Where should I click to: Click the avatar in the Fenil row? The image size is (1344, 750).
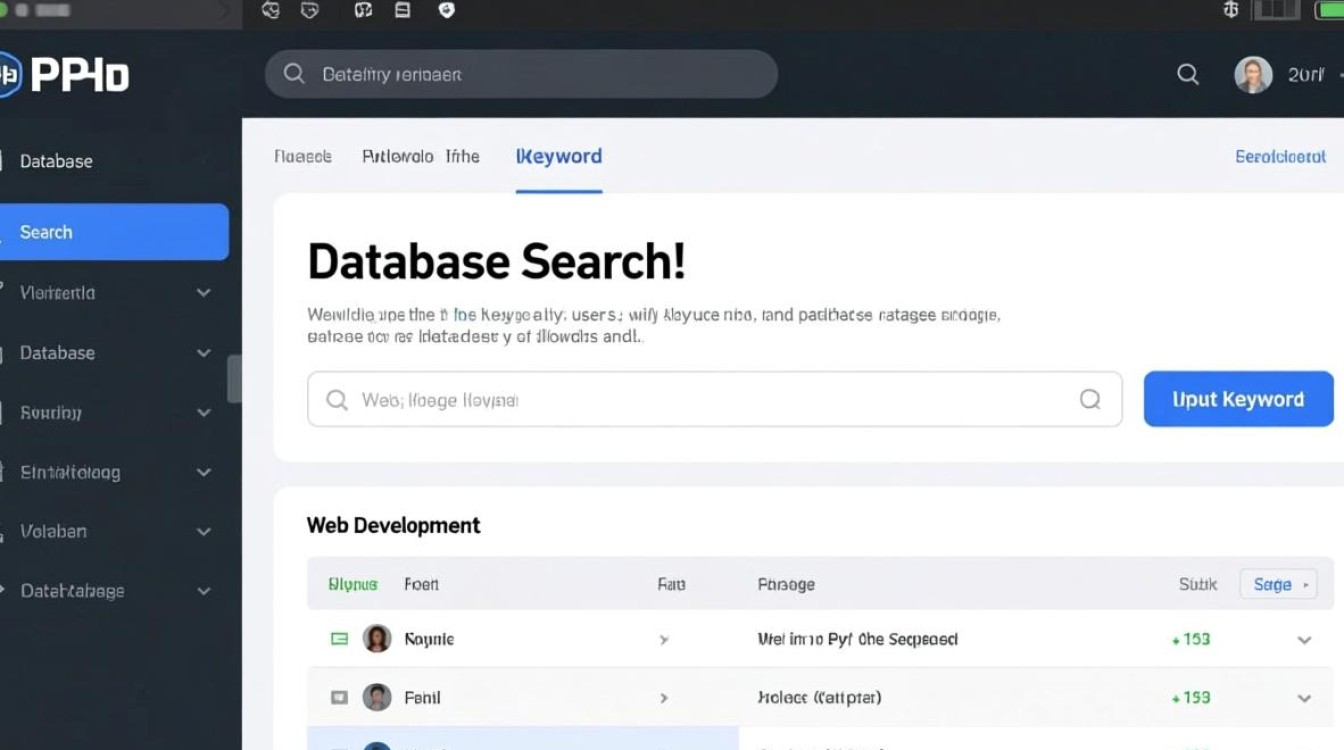tap(377, 697)
